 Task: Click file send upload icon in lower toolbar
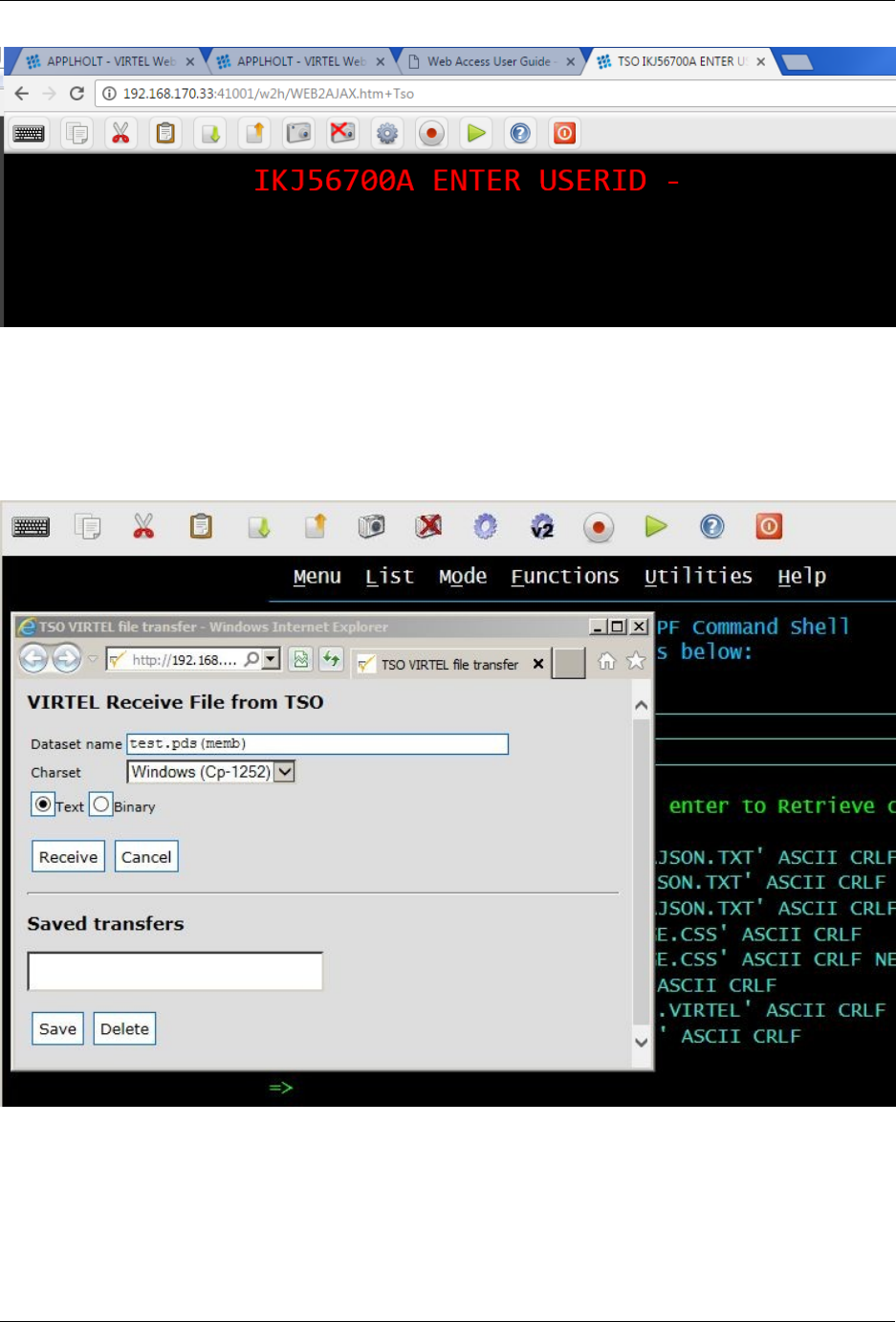pos(316,526)
